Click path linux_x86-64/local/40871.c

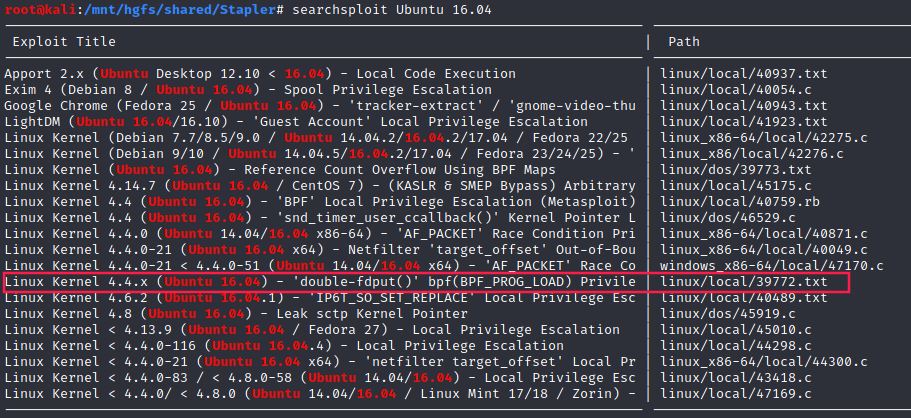click(x=764, y=234)
